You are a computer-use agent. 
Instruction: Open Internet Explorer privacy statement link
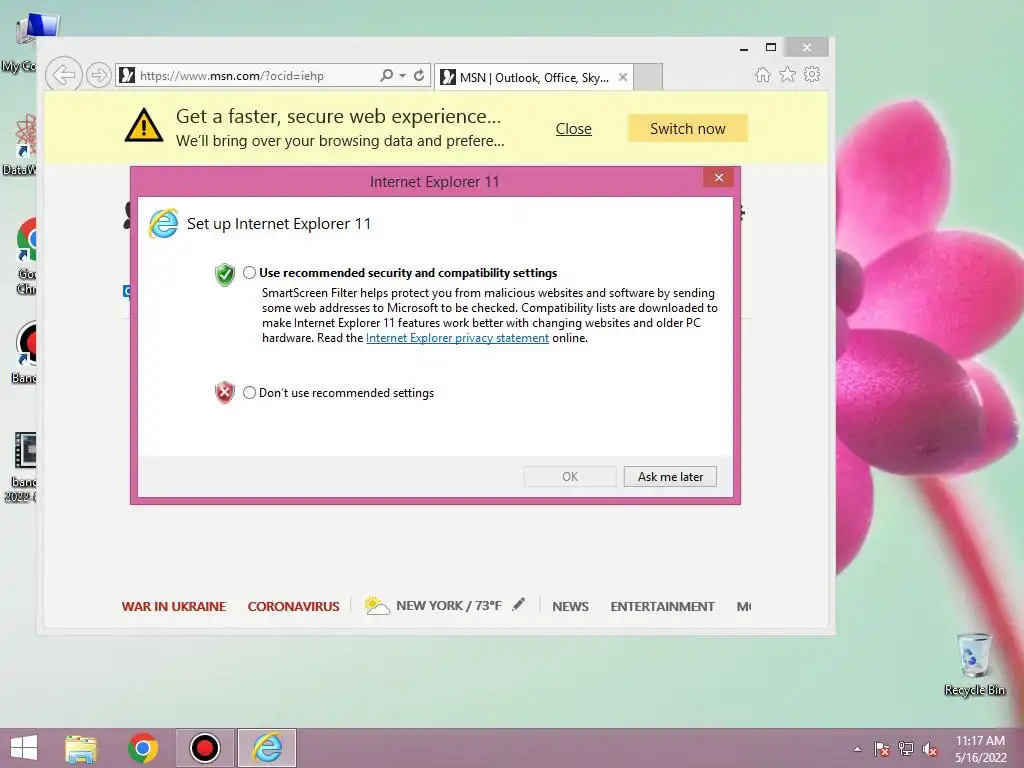click(457, 338)
